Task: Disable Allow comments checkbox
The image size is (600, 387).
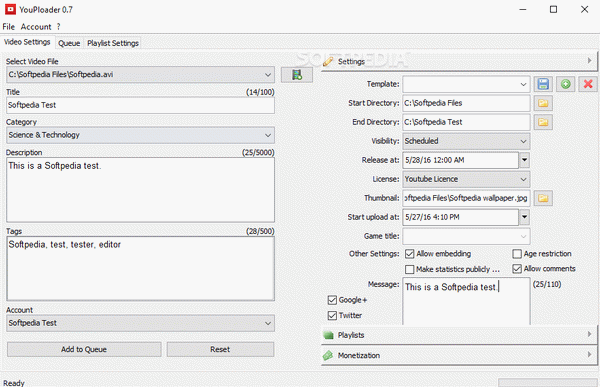Action: pyautogui.click(x=517, y=269)
